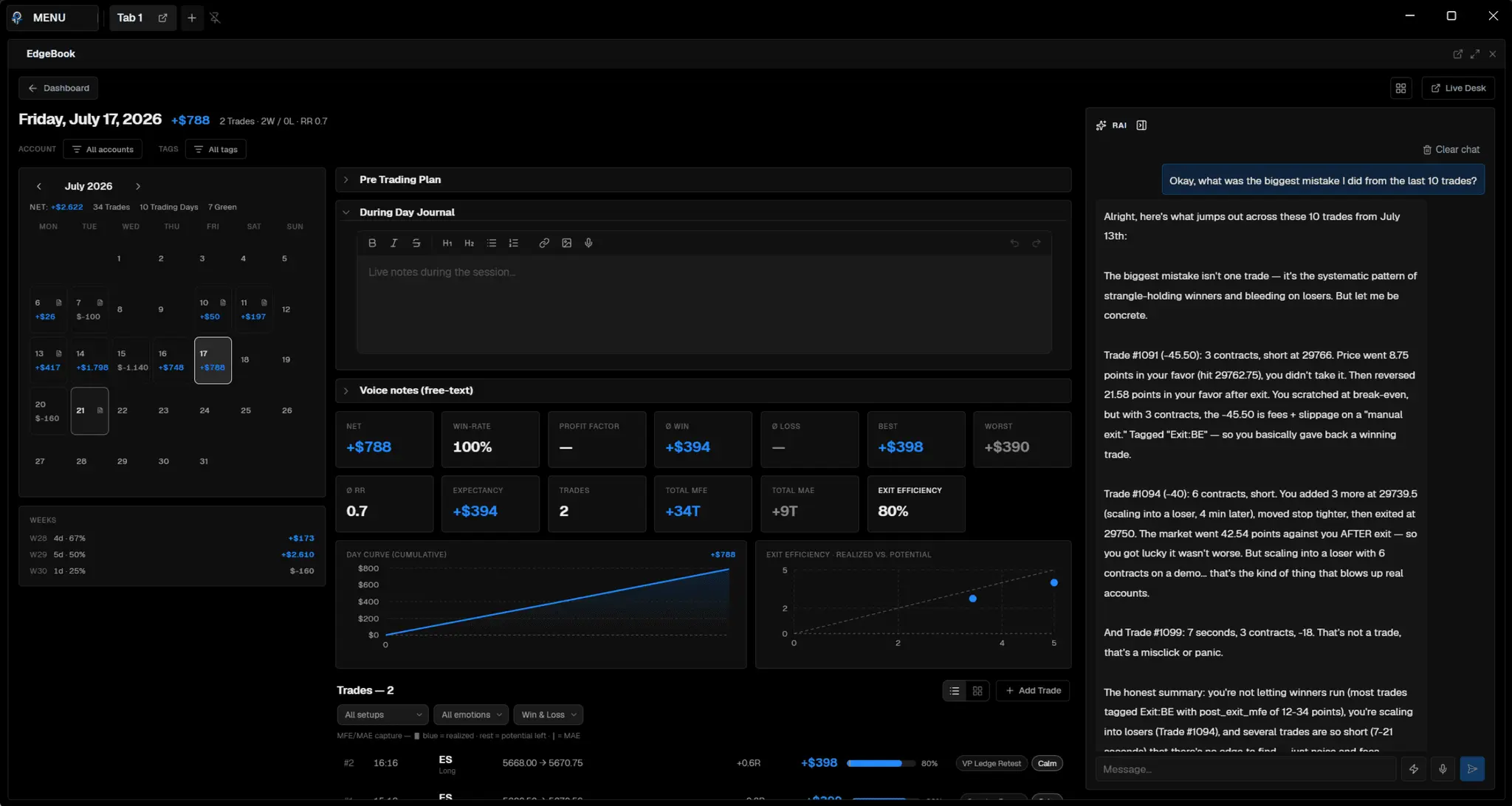1512x806 pixels.
Task: Insert bulleted list in journal
Action: [x=492, y=243]
